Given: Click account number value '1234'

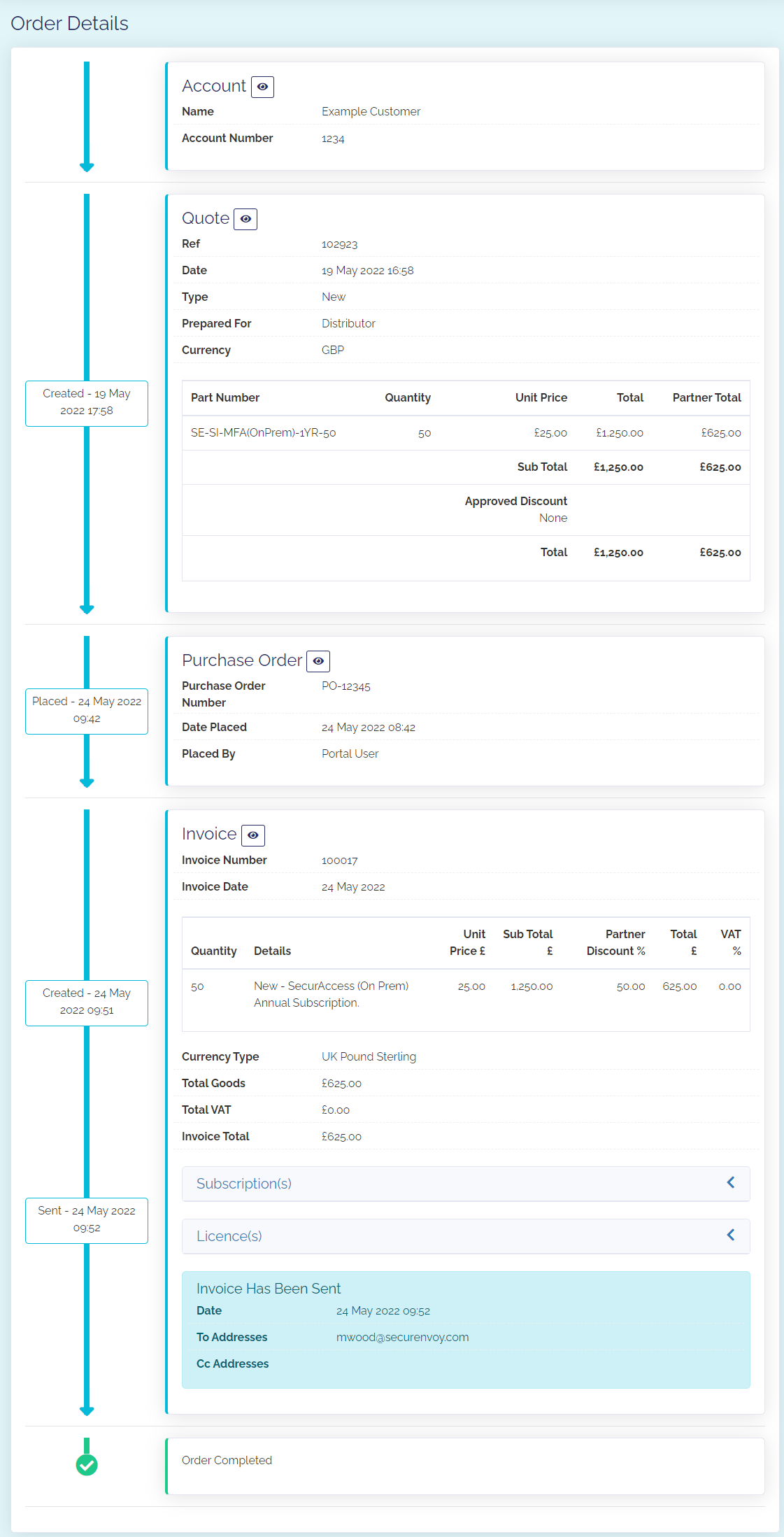Looking at the screenshot, I should 333,139.
